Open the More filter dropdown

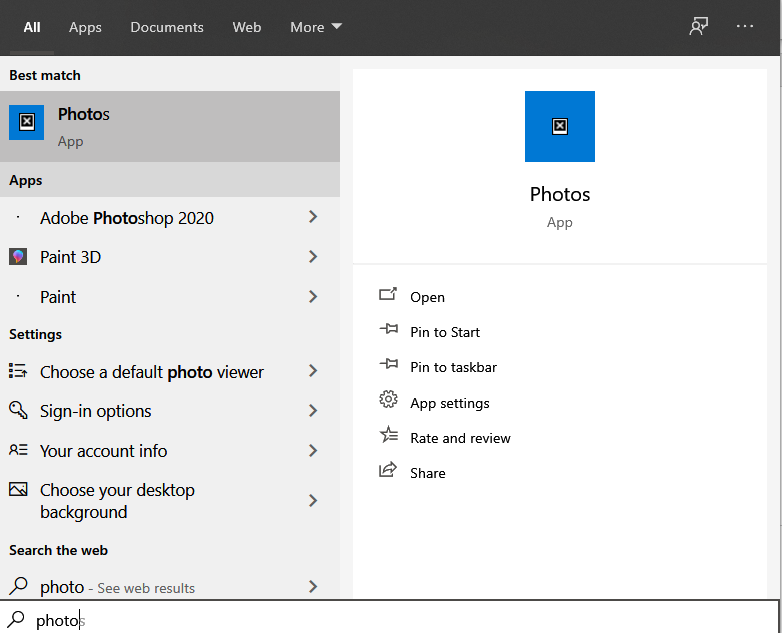click(x=316, y=27)
